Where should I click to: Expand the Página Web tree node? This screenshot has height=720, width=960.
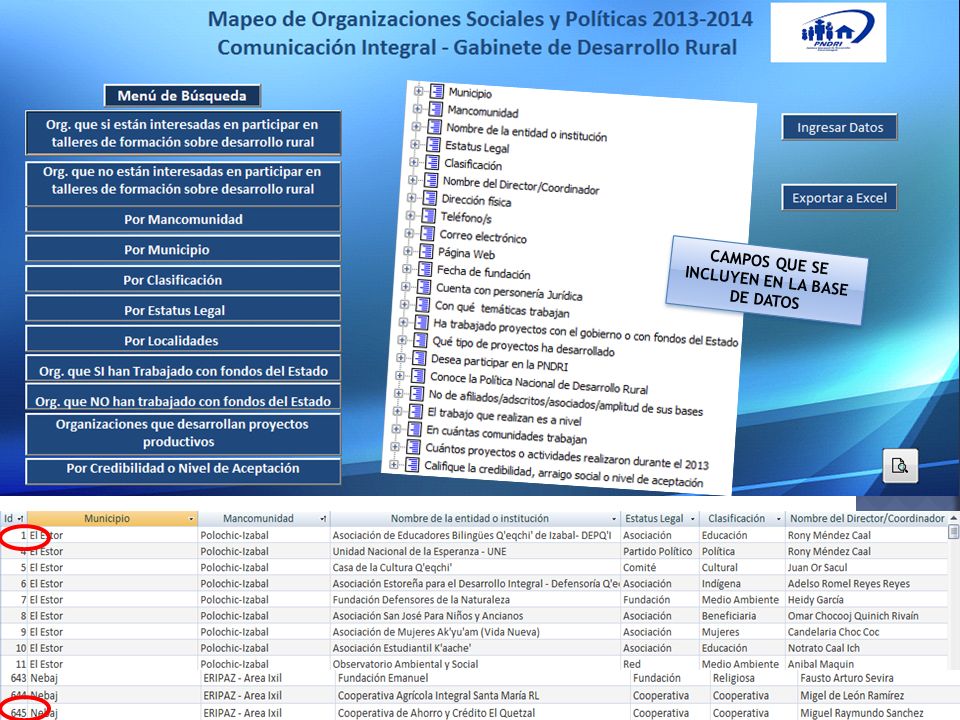click(x=408, y=251)
